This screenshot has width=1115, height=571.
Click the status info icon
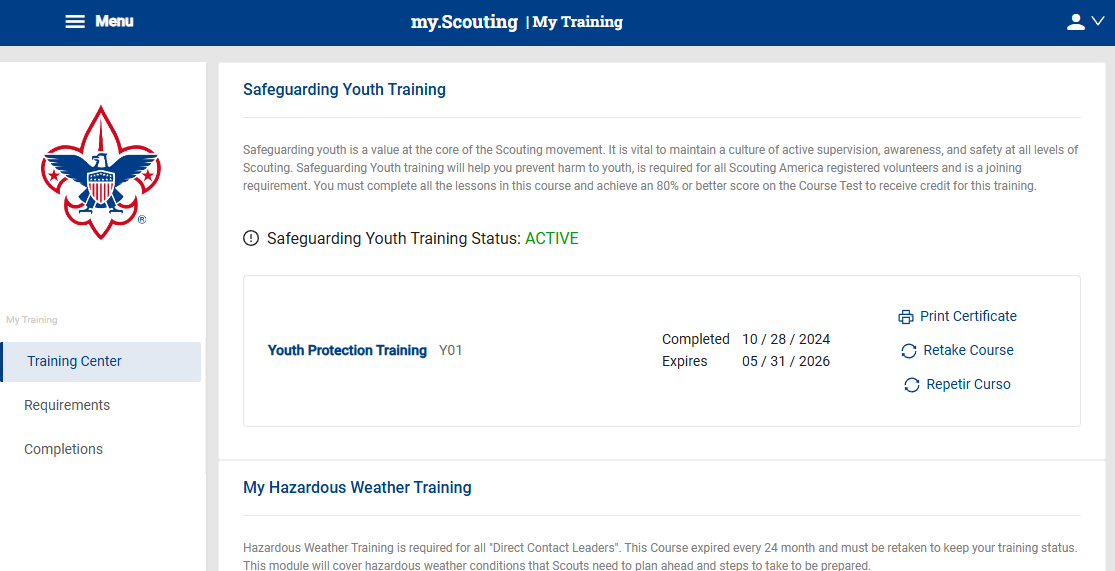[251, 238]
